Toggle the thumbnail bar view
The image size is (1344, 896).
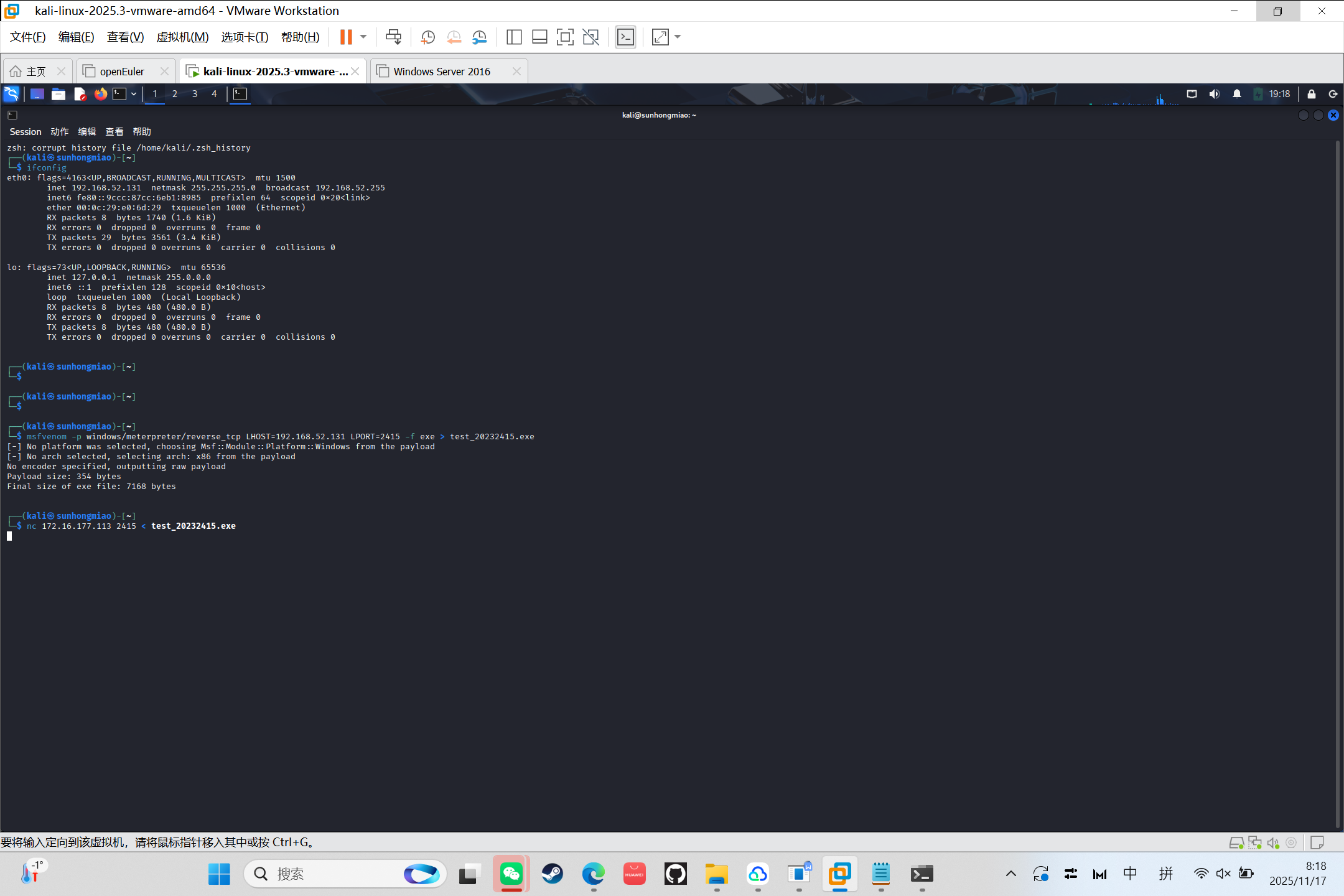click(539, 37)
